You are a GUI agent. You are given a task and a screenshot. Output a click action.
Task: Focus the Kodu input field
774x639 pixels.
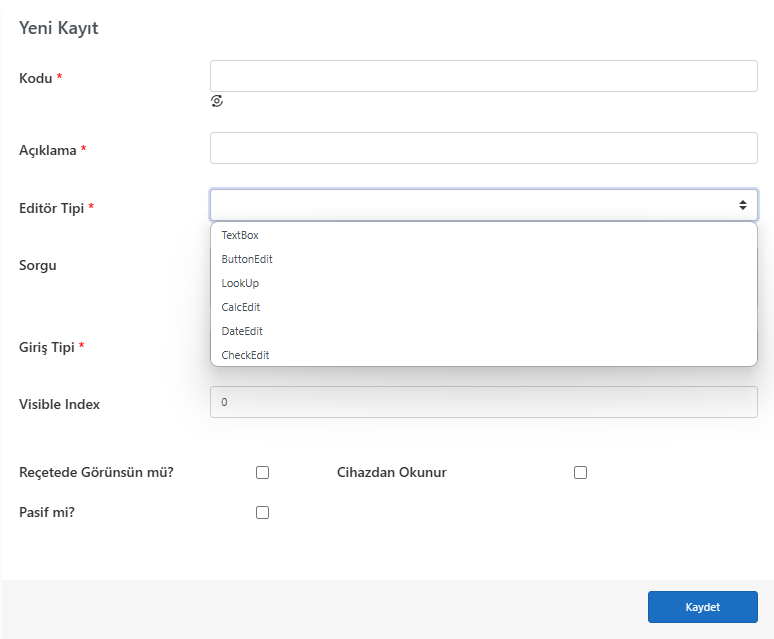(x=484, y=76)
